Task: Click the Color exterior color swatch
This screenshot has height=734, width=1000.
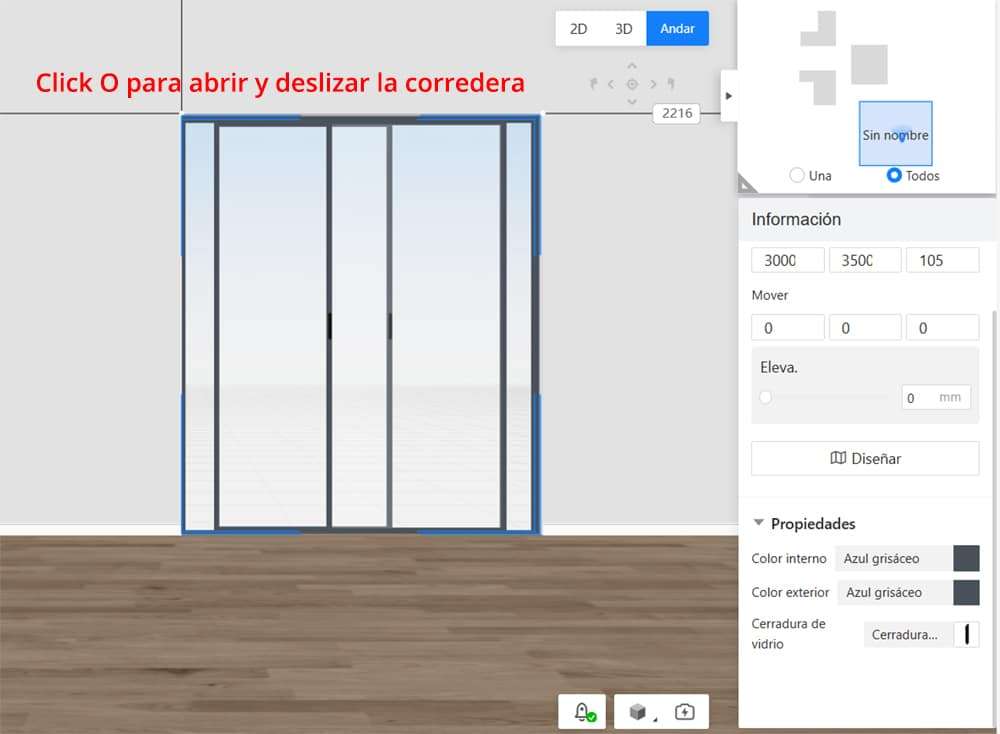Action: 966,592
